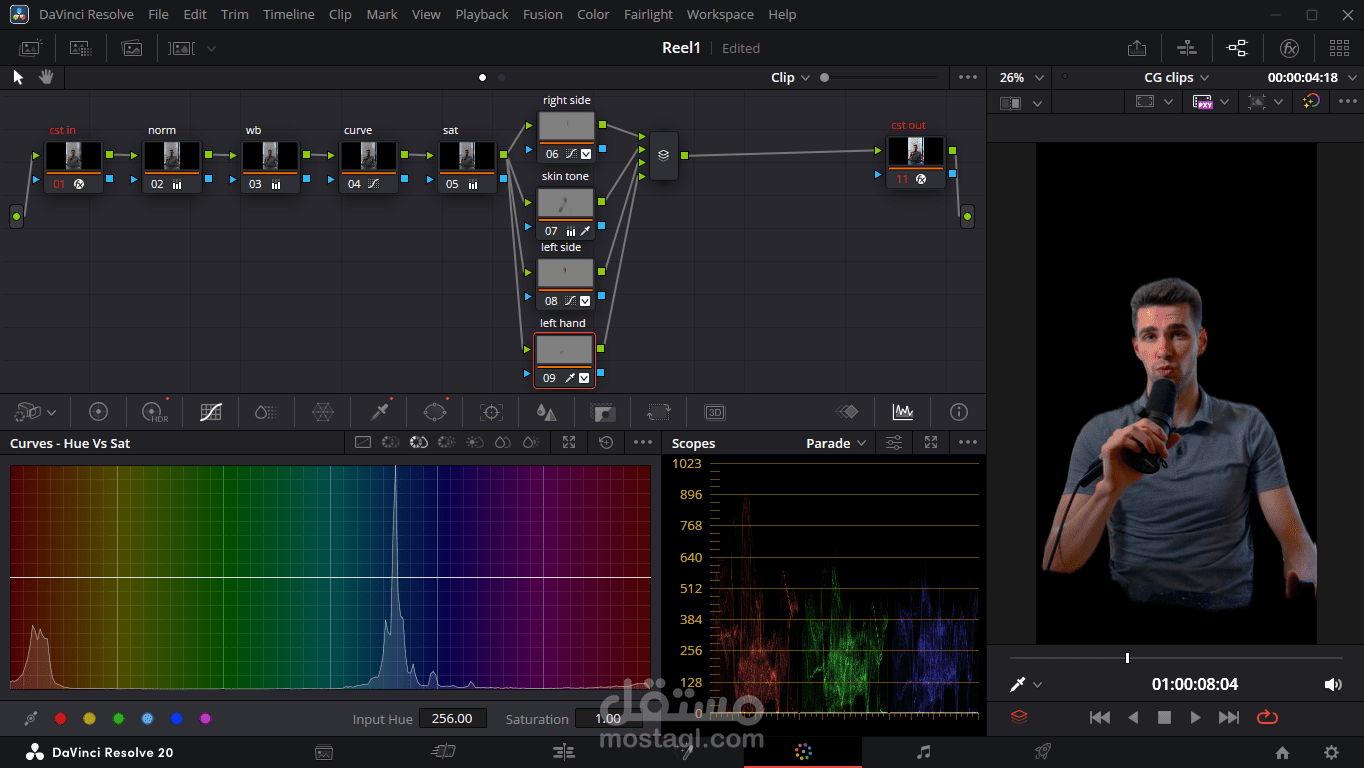Open the Lightbox grid icon
This screenshot has width=1364, height=768.
tap(1339, 48)
